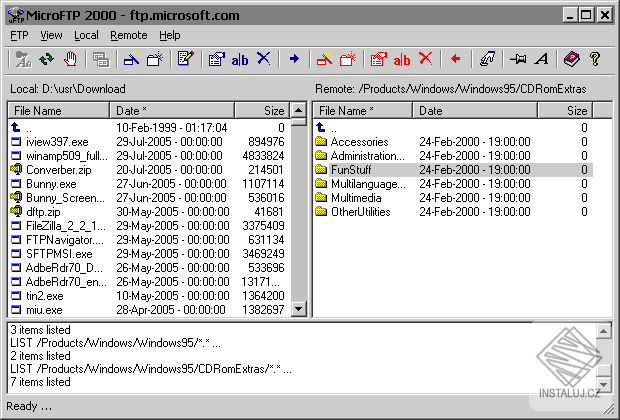Open the Local menu
Image resolution: width=620 pixels, height=420 pixels.
pos(86,35)
